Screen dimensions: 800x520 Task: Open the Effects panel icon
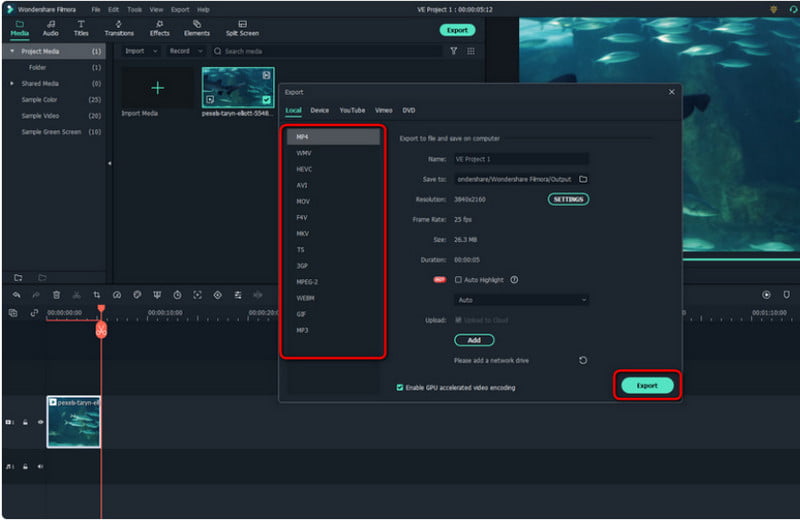[159, 27]
